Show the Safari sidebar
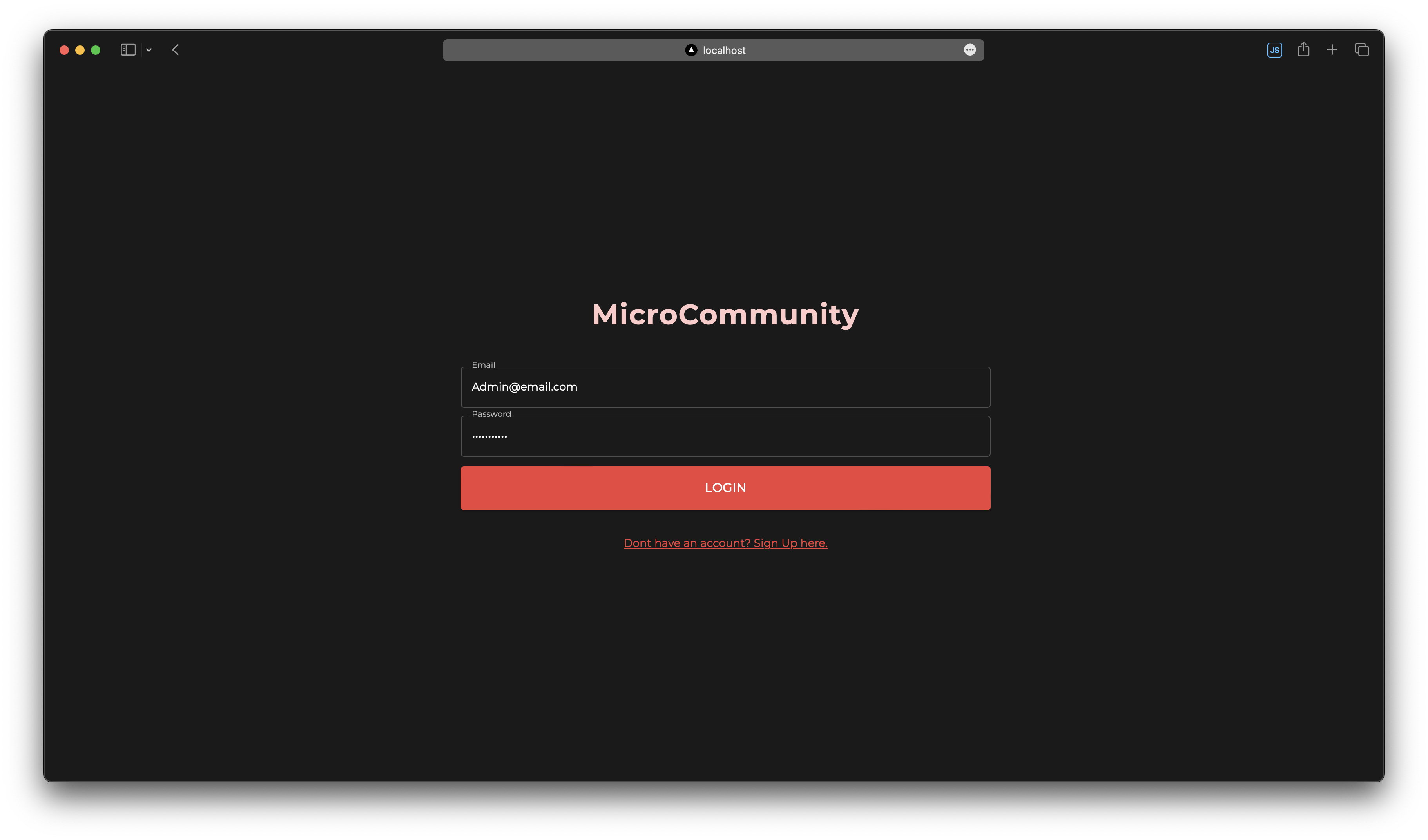Viewport: 1428px width, 840px height. click(x=128, y=50)
